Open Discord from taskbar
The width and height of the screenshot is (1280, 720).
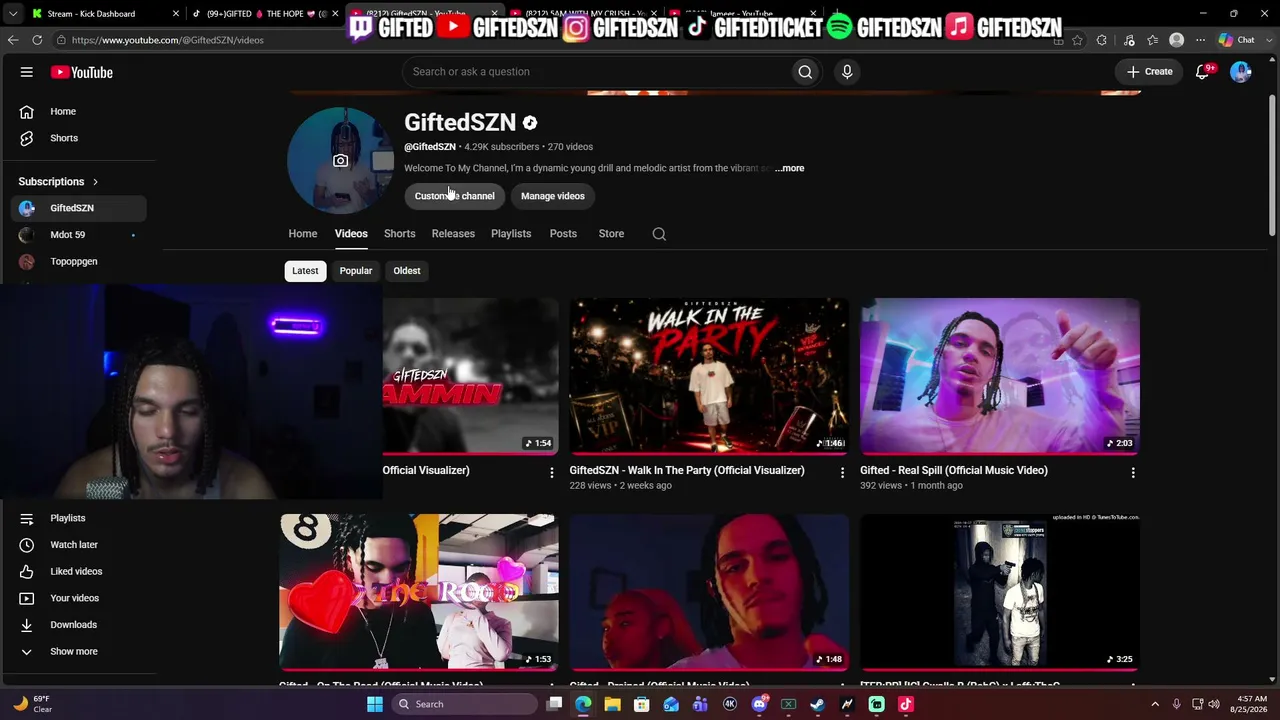point(759,704)
